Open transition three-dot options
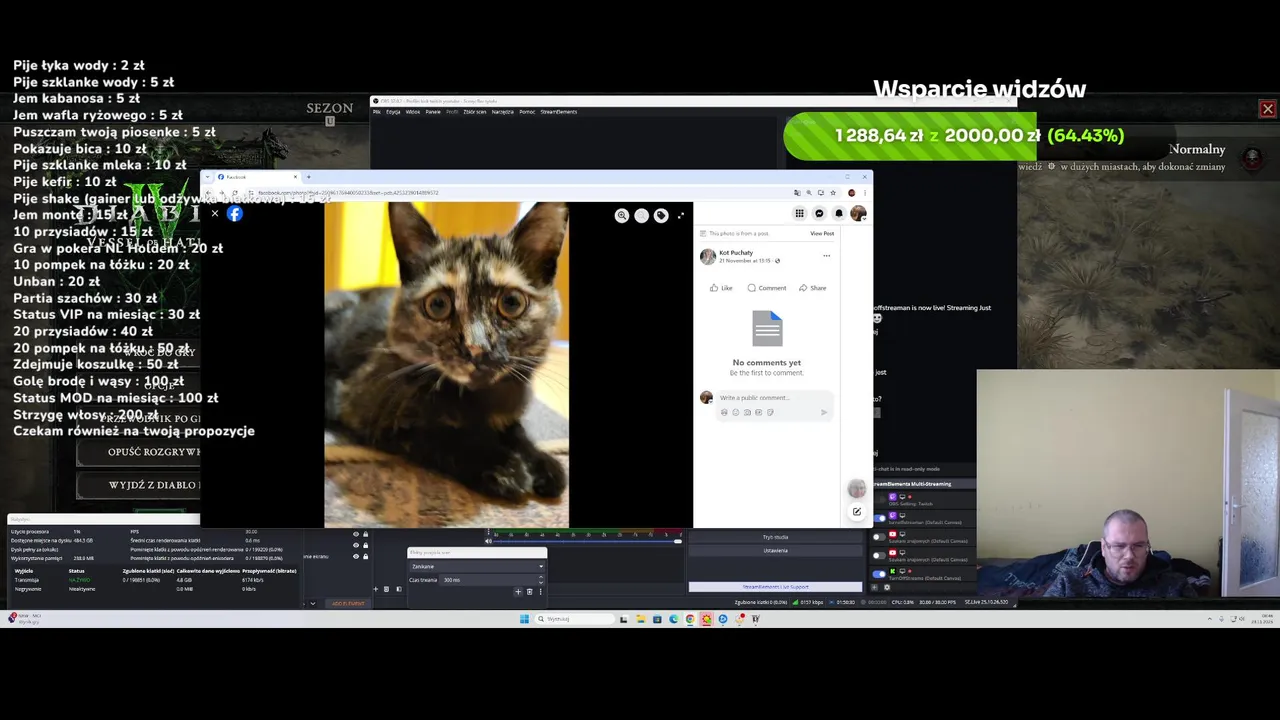The image size is (1280, 720). pos(540,592)
